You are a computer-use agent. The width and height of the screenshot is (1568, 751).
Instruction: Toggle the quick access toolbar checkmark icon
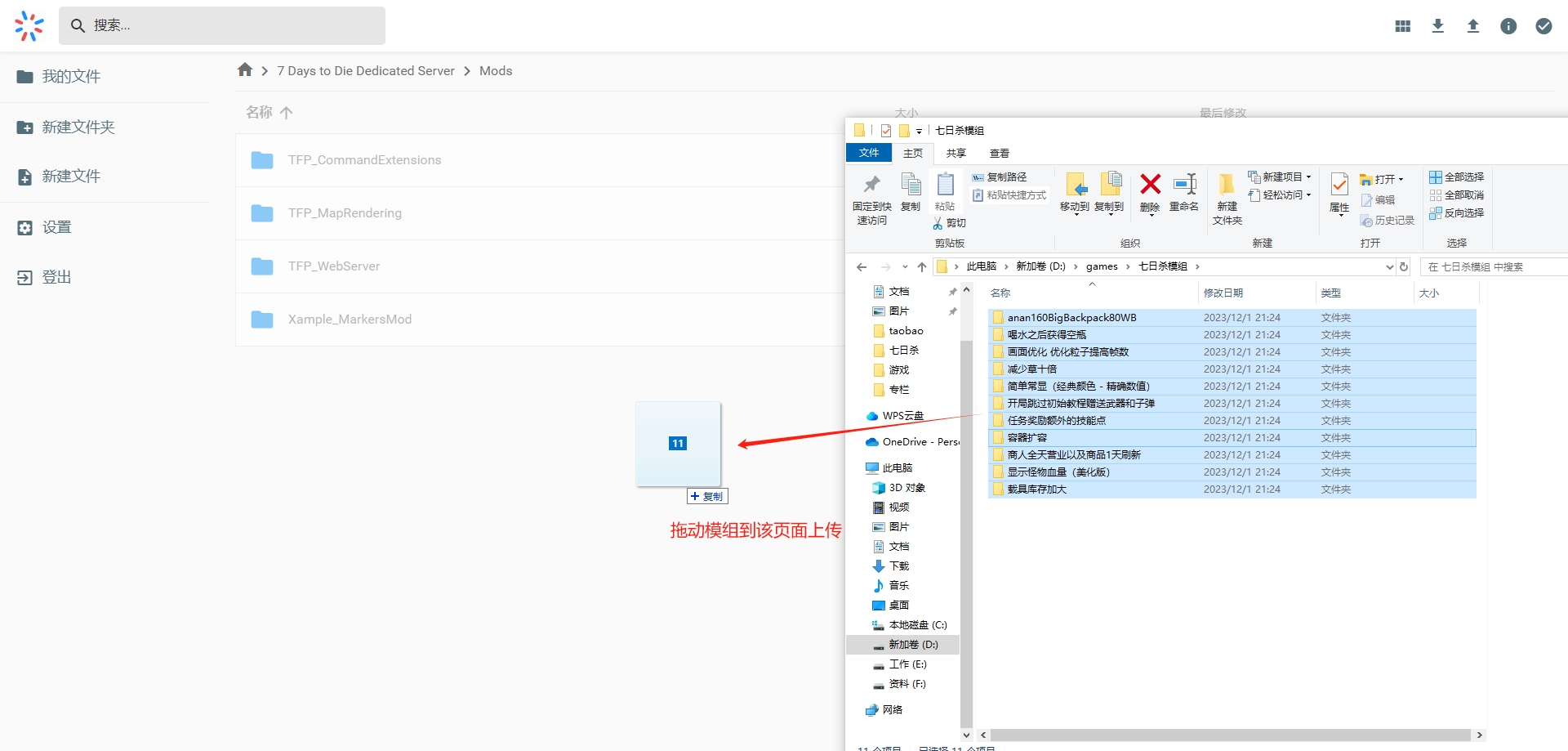point(886,130)
